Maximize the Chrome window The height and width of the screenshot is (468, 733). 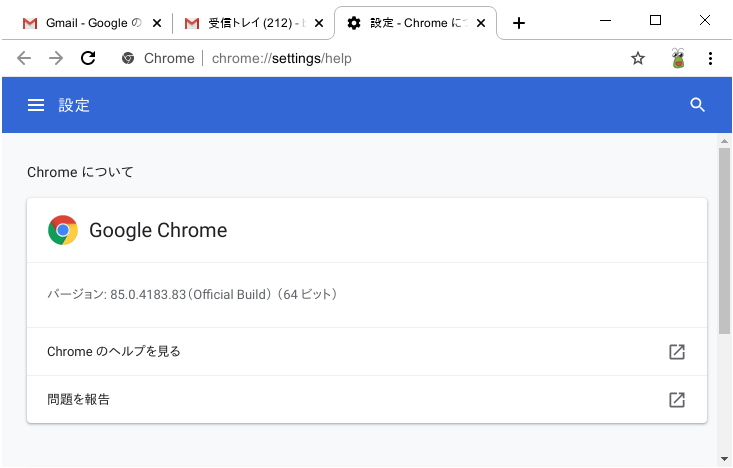point(655,20)
